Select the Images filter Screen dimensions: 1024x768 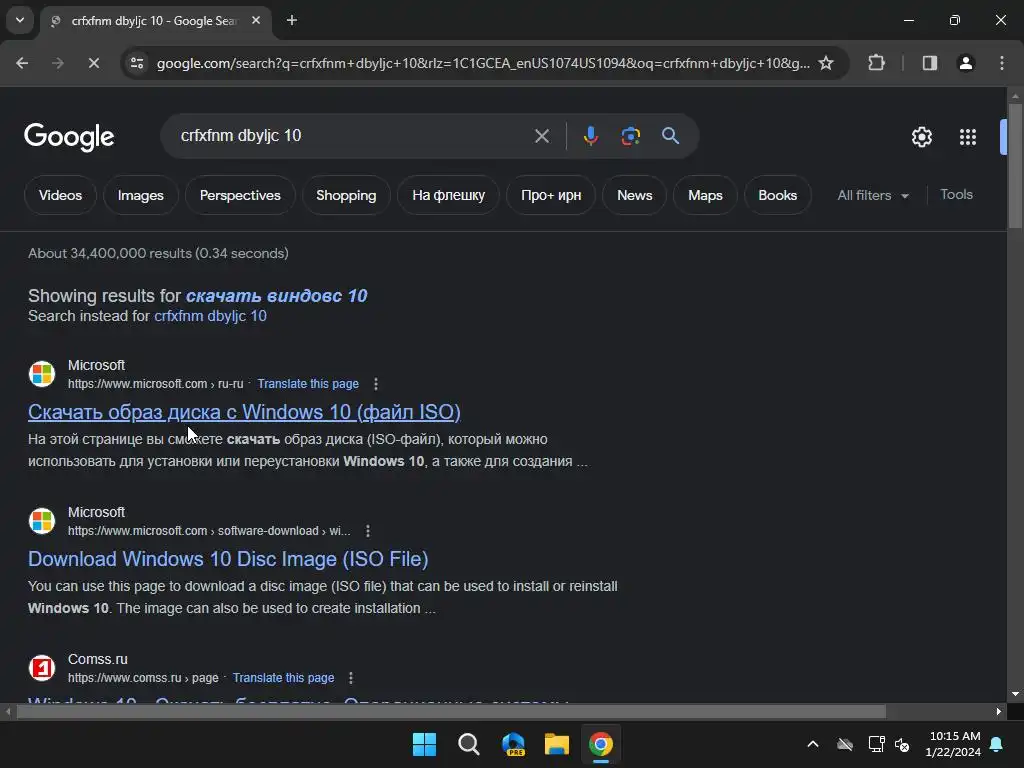140,195
